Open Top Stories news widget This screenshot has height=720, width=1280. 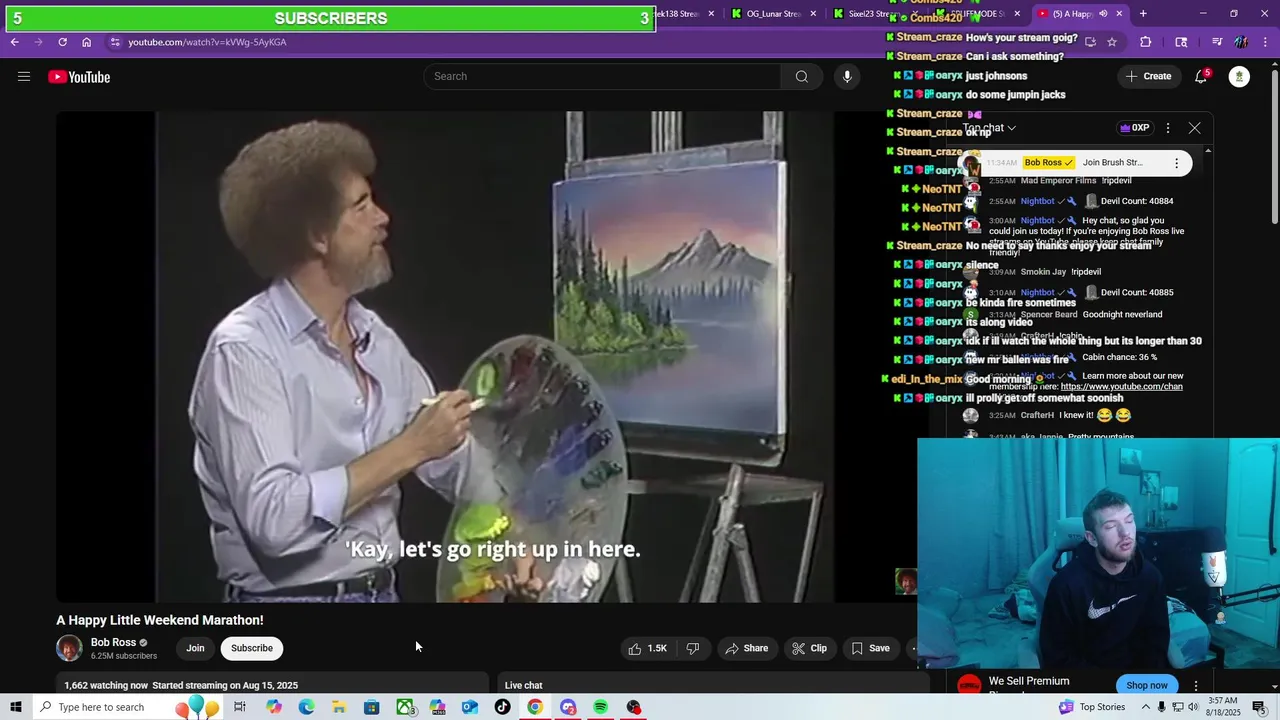point(1092,707)
